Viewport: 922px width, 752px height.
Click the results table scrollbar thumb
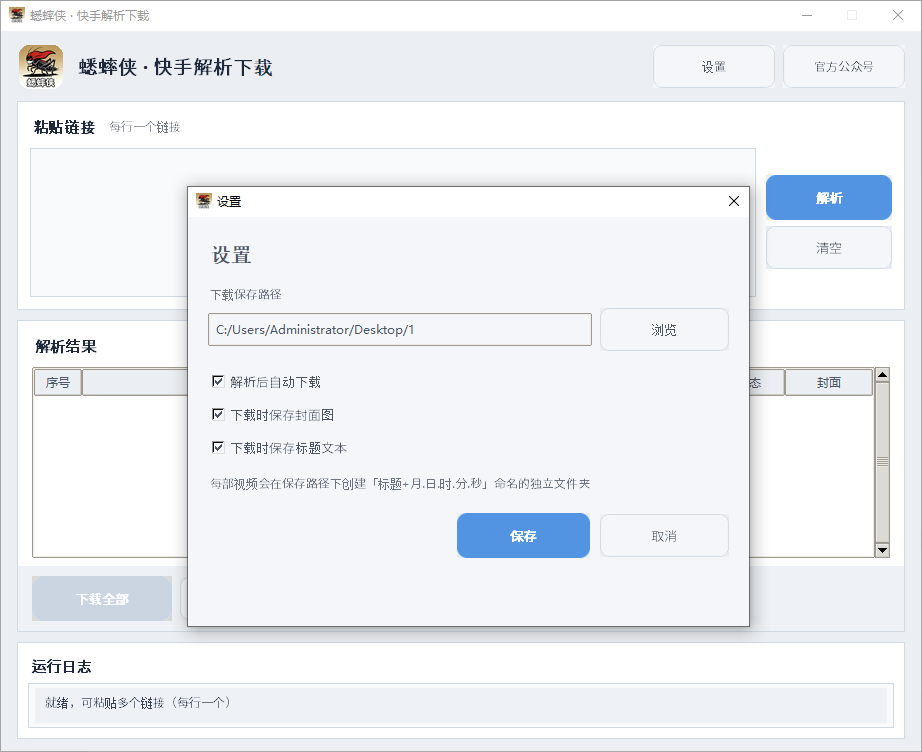(x=882, y=462)
